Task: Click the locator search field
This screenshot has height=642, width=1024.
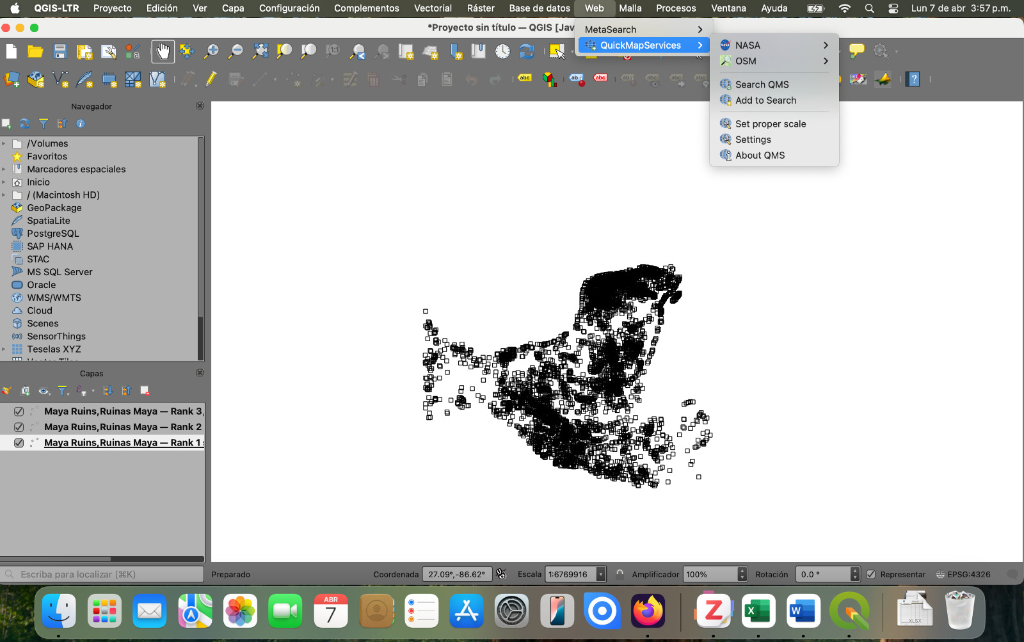Action: 103,574
